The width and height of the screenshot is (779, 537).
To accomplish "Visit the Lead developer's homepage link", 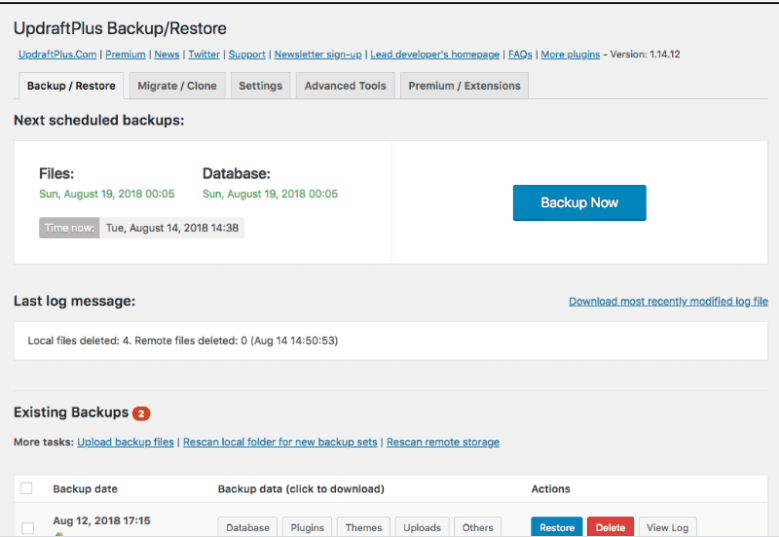I will coord(435,54).
